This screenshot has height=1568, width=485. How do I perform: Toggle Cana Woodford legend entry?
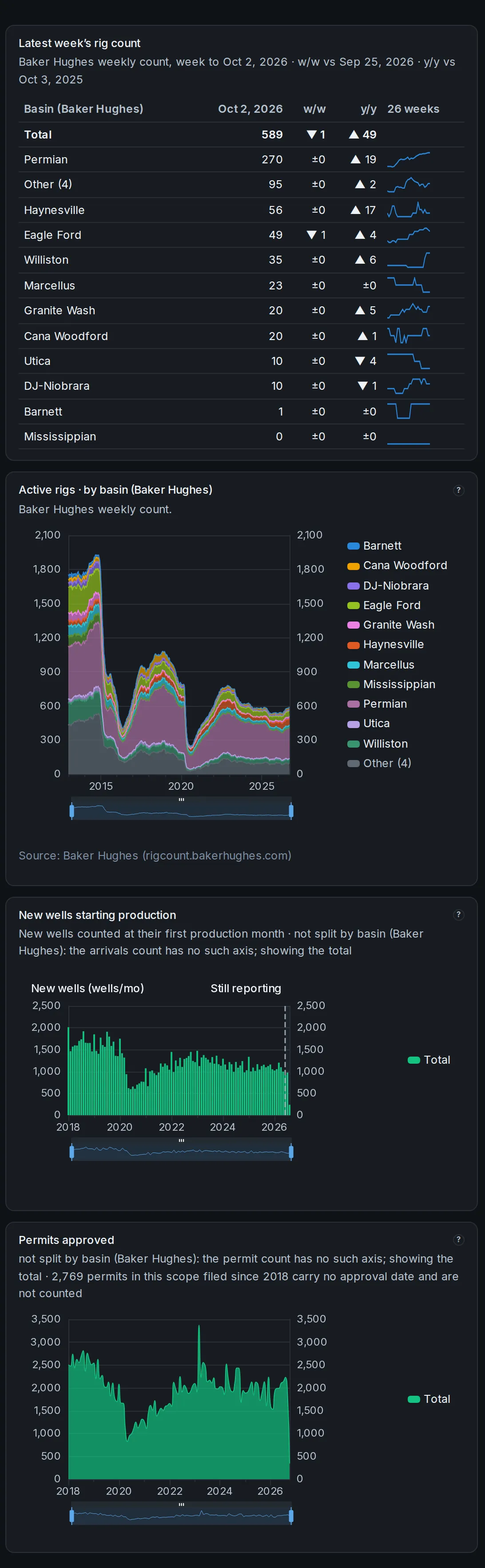coord(397,566)
